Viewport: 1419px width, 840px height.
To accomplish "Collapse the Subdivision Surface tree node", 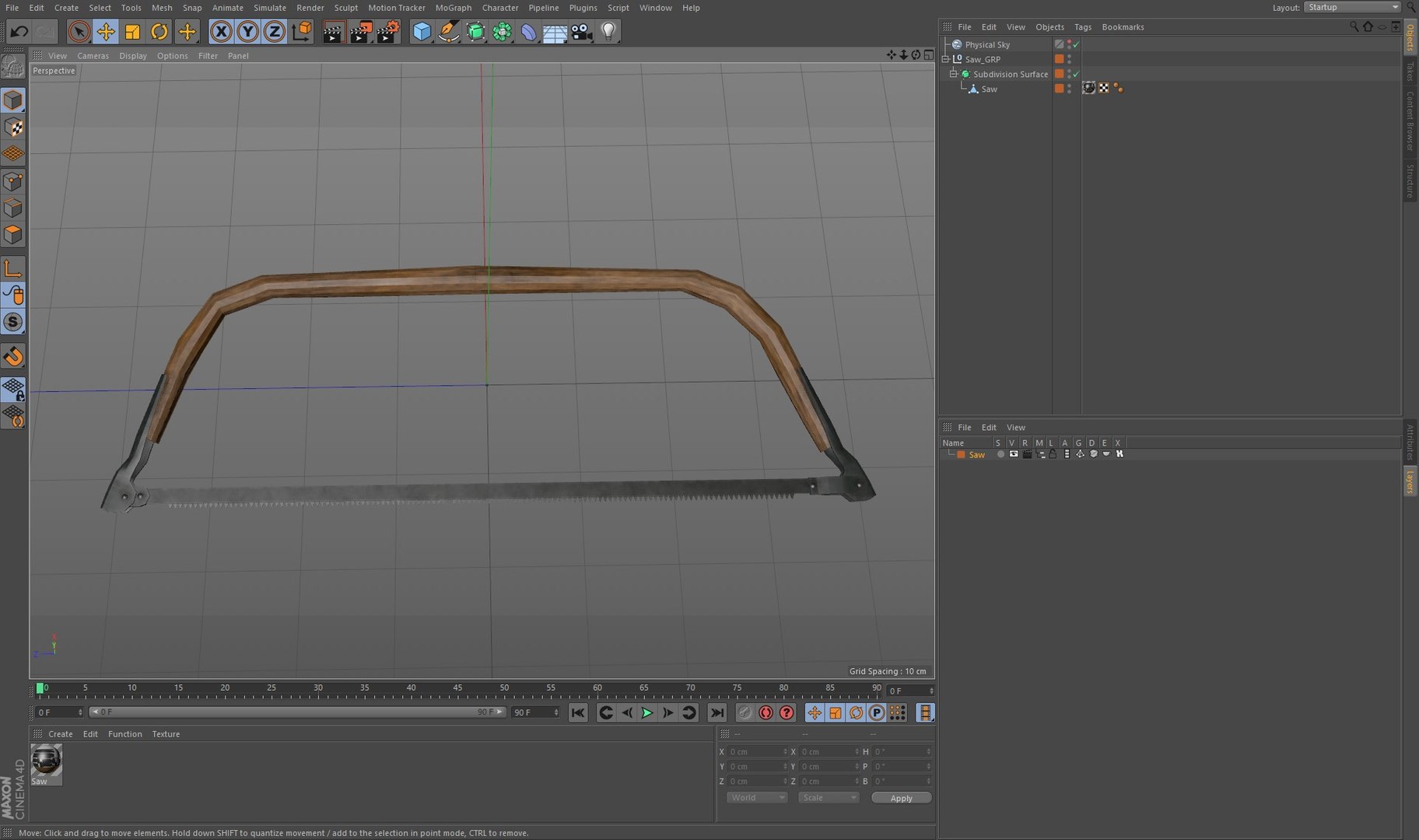I will 953,74.
